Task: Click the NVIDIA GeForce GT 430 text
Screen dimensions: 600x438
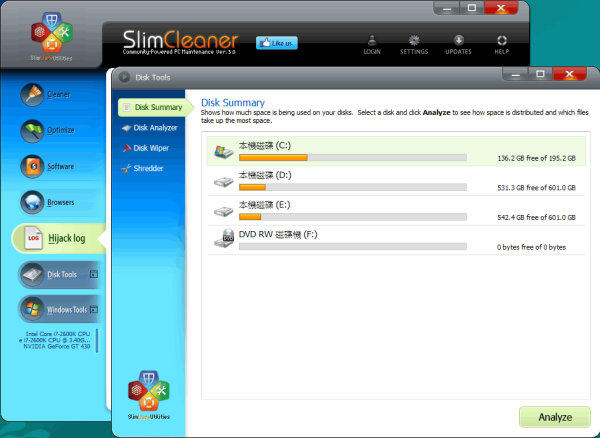Action: 57,347
